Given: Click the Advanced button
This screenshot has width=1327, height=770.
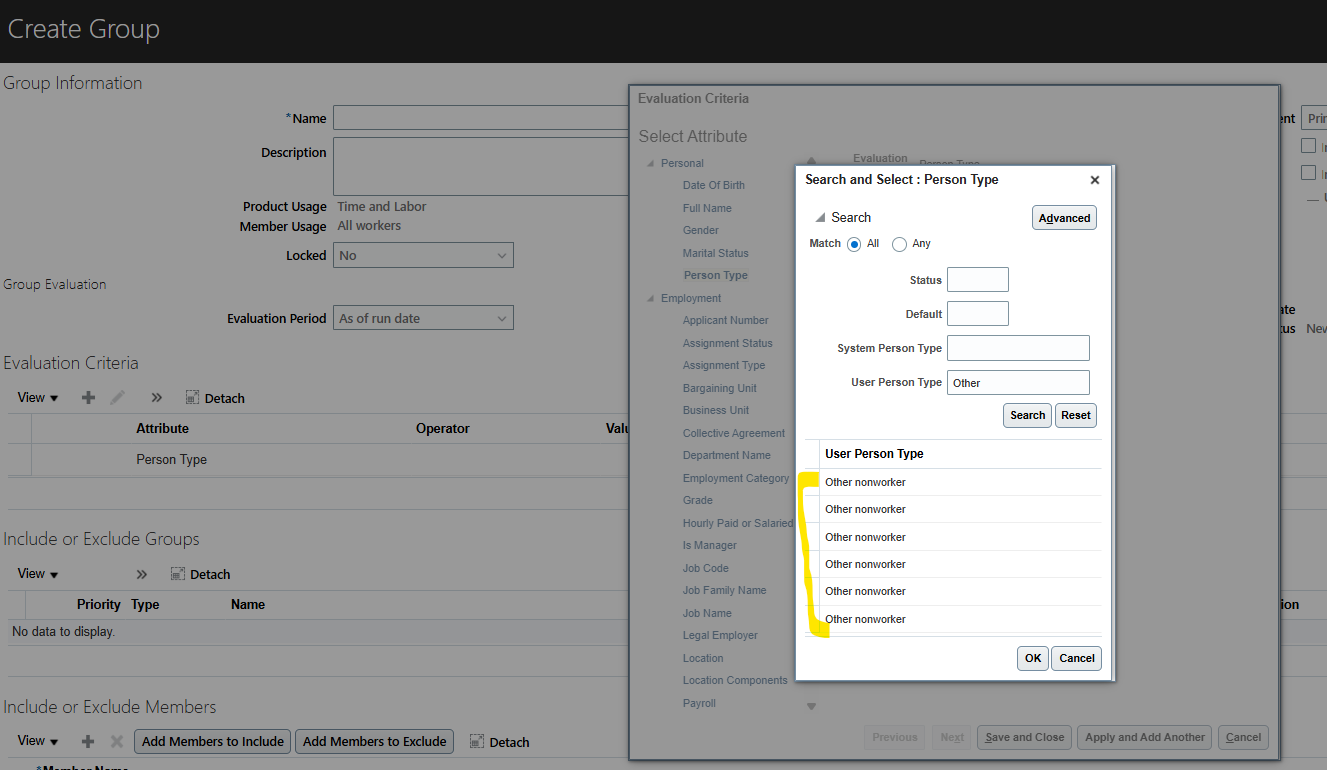Looking at the screenshot, I should coord(1064,218).
